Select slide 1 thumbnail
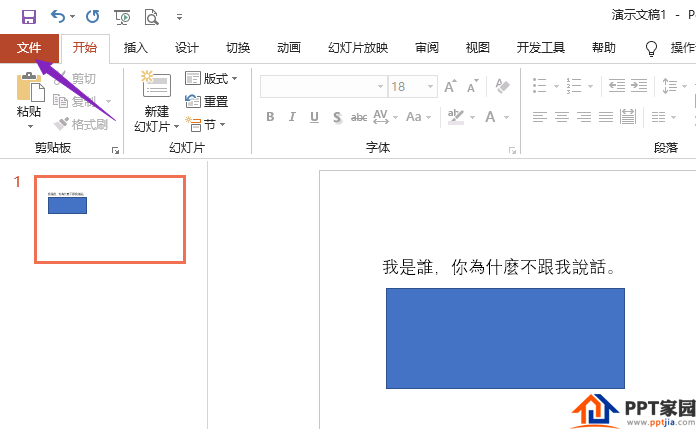Viewport: 696px width, 429px height. [110, 219]
